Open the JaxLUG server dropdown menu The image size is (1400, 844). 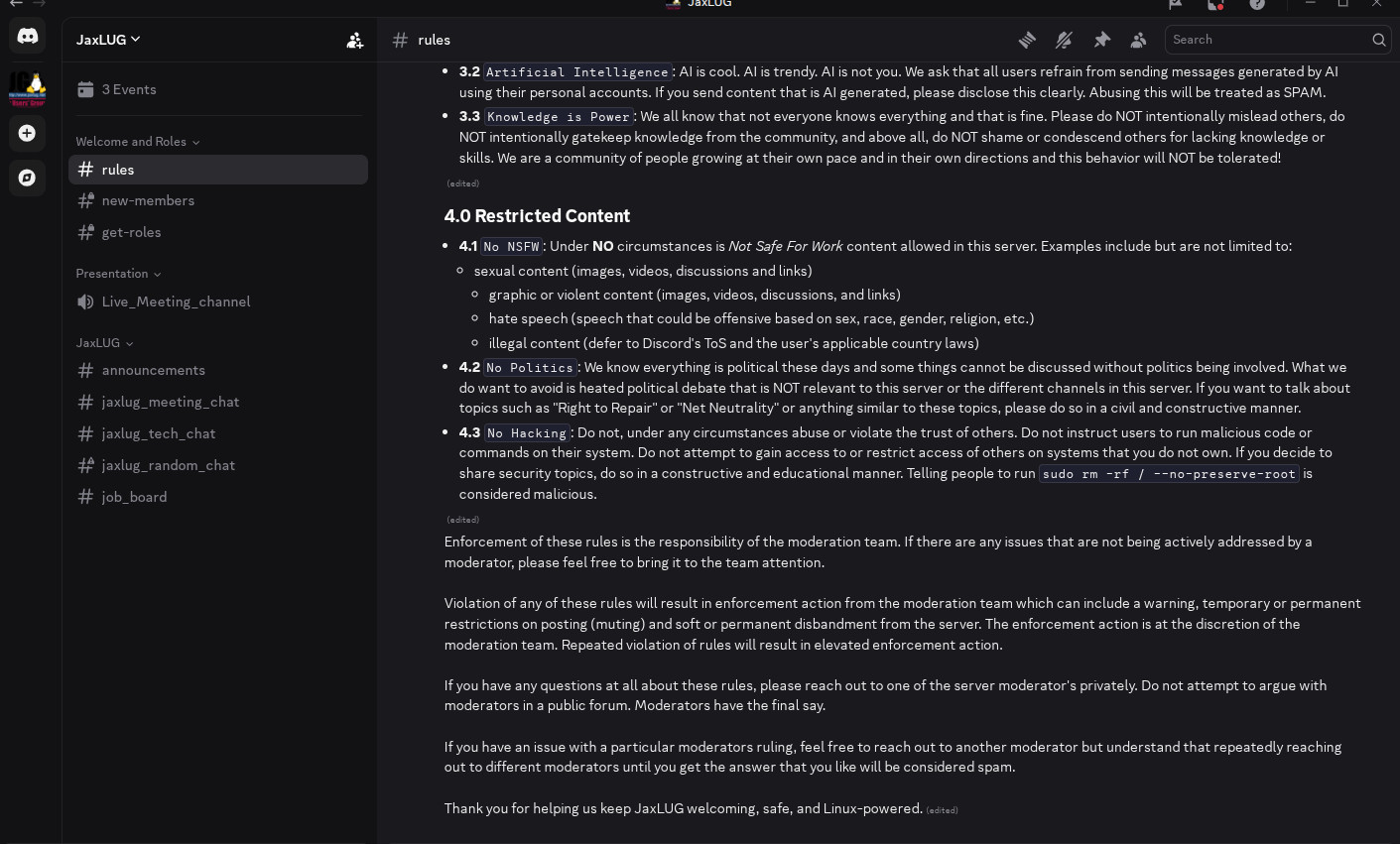coord(109,40)
